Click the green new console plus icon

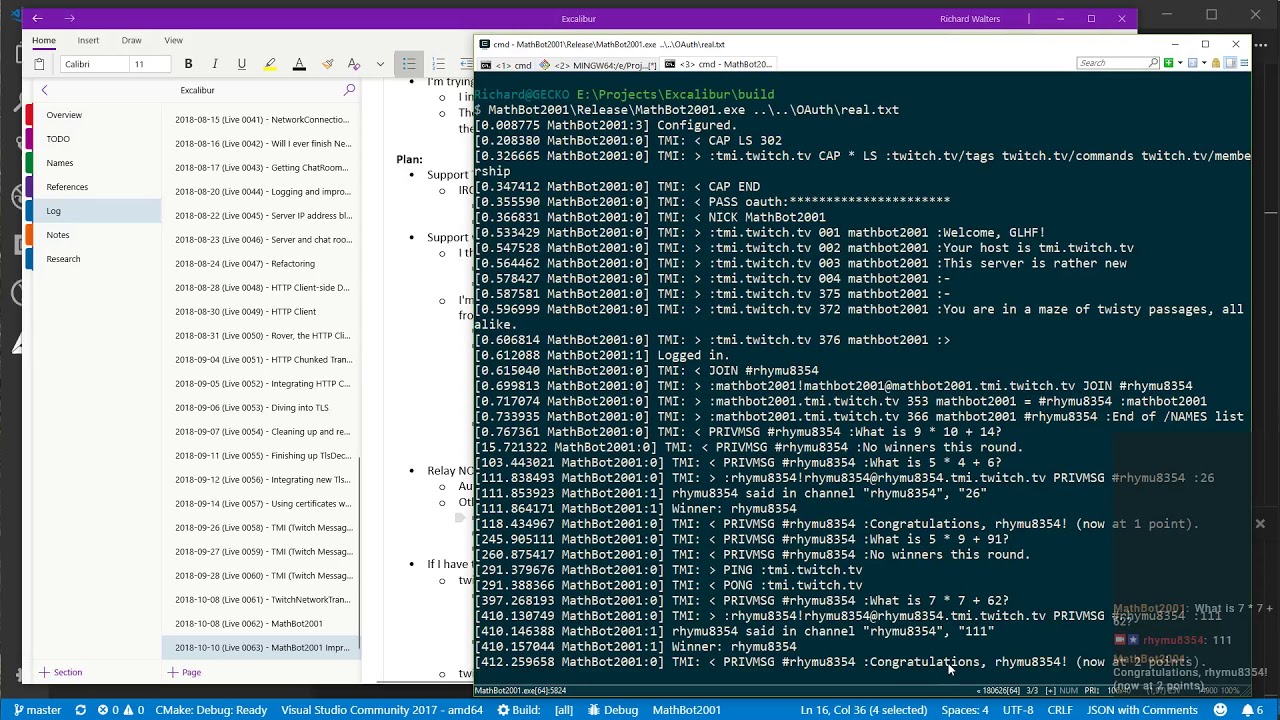click(1168, 63)
